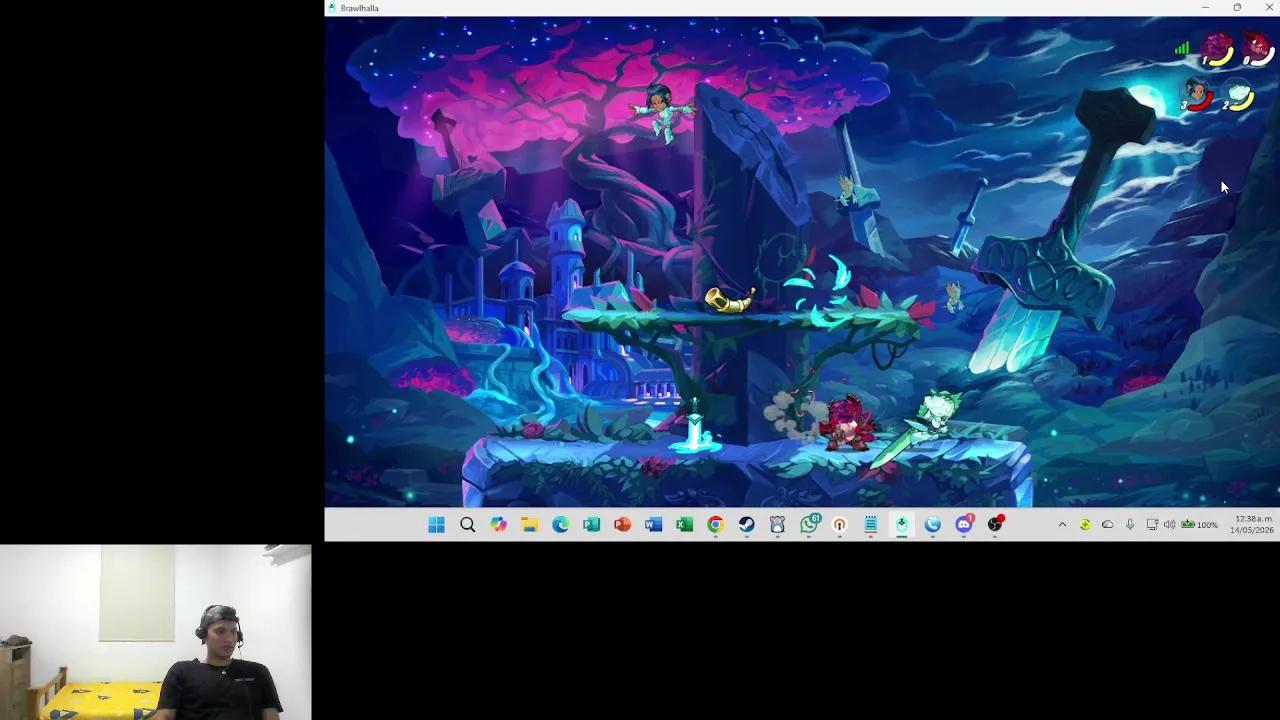Click the microphone tray icon
Screen dimensions: 1280x720
coord(1130,525)
